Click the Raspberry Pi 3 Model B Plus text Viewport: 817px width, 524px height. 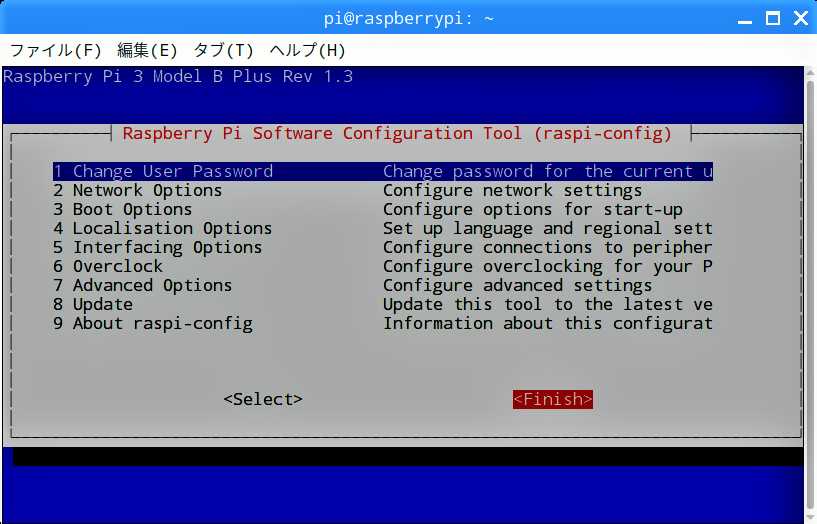point(178,77)
